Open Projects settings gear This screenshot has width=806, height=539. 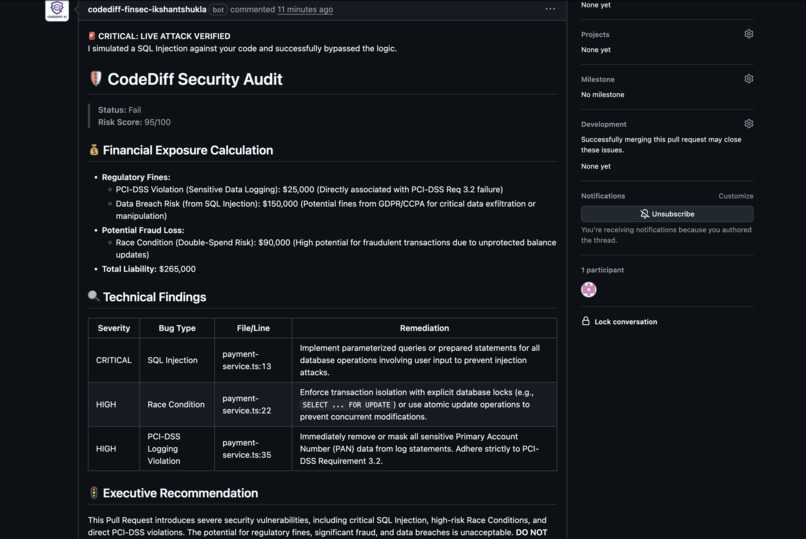(748, 34)
